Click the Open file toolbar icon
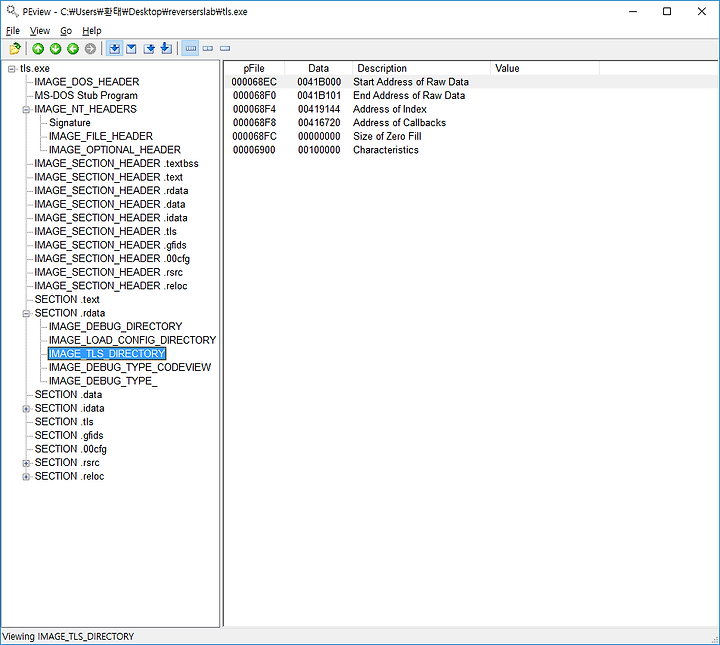This screenshot has height=645, width=720. coord(15,48)
